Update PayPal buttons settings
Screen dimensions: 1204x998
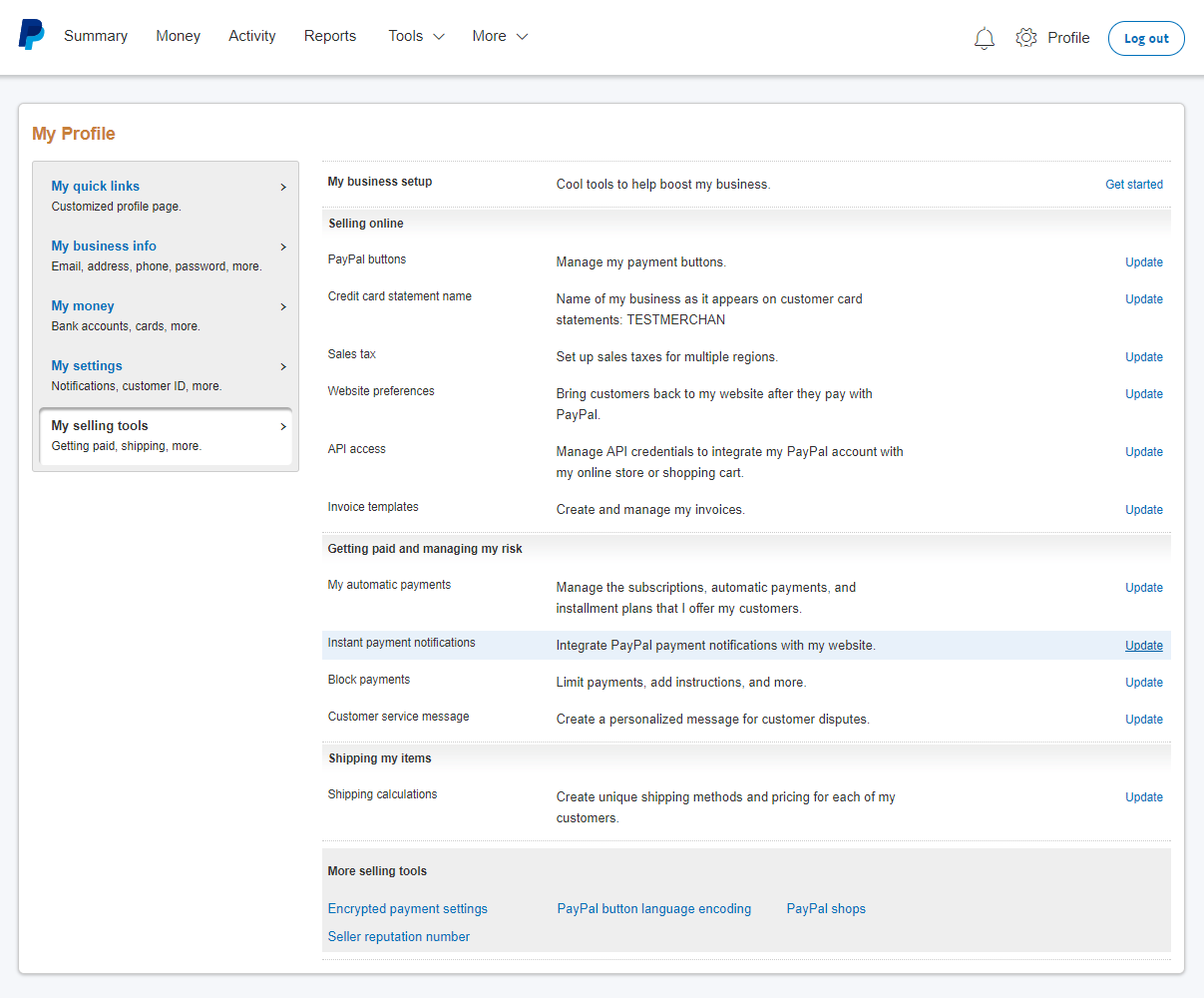pyautogui.click(x=1144, y=262)
